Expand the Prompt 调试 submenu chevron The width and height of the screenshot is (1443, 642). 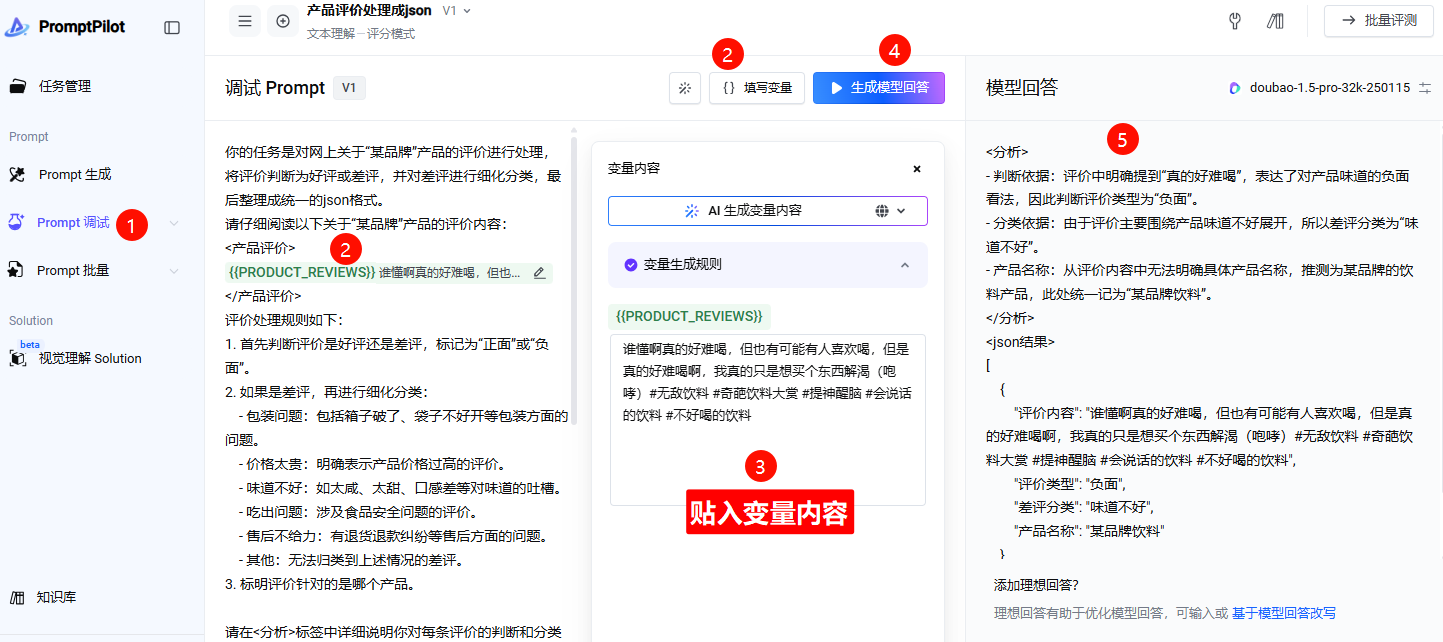coord(175,222)
